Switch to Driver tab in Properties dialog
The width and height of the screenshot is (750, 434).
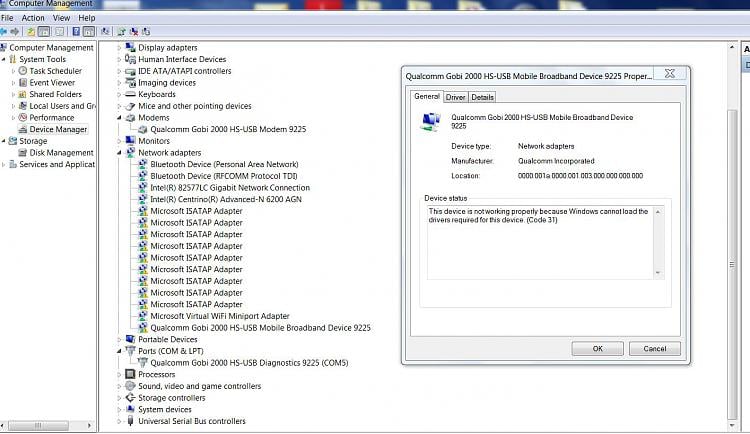455,97
